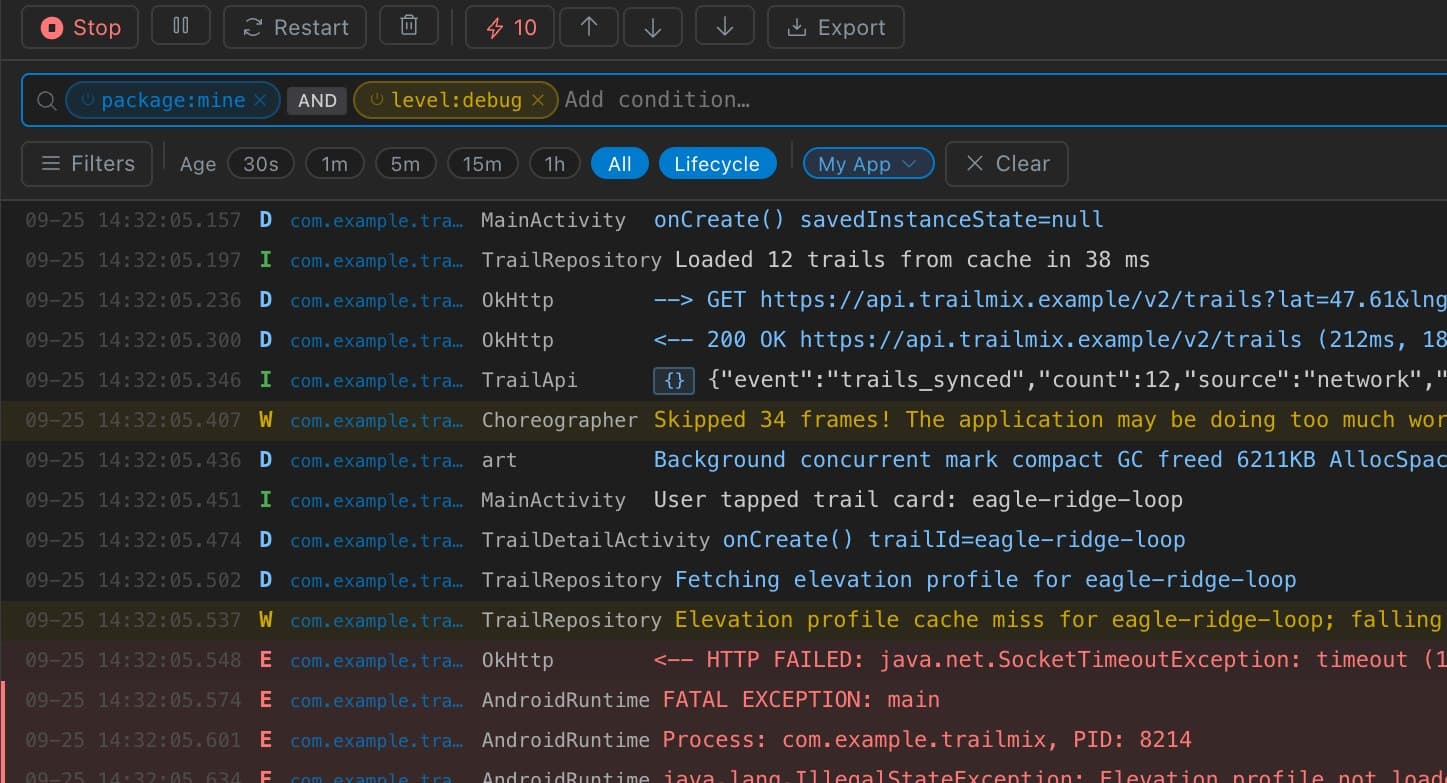Pause log output with the pause icon
Image resolution: width=1447 pixels, height=783 pixels.
click(181, 26)
